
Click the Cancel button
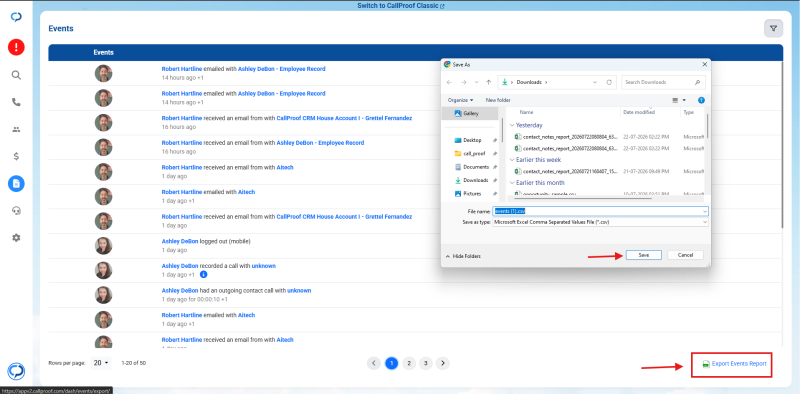click(685, 255)
